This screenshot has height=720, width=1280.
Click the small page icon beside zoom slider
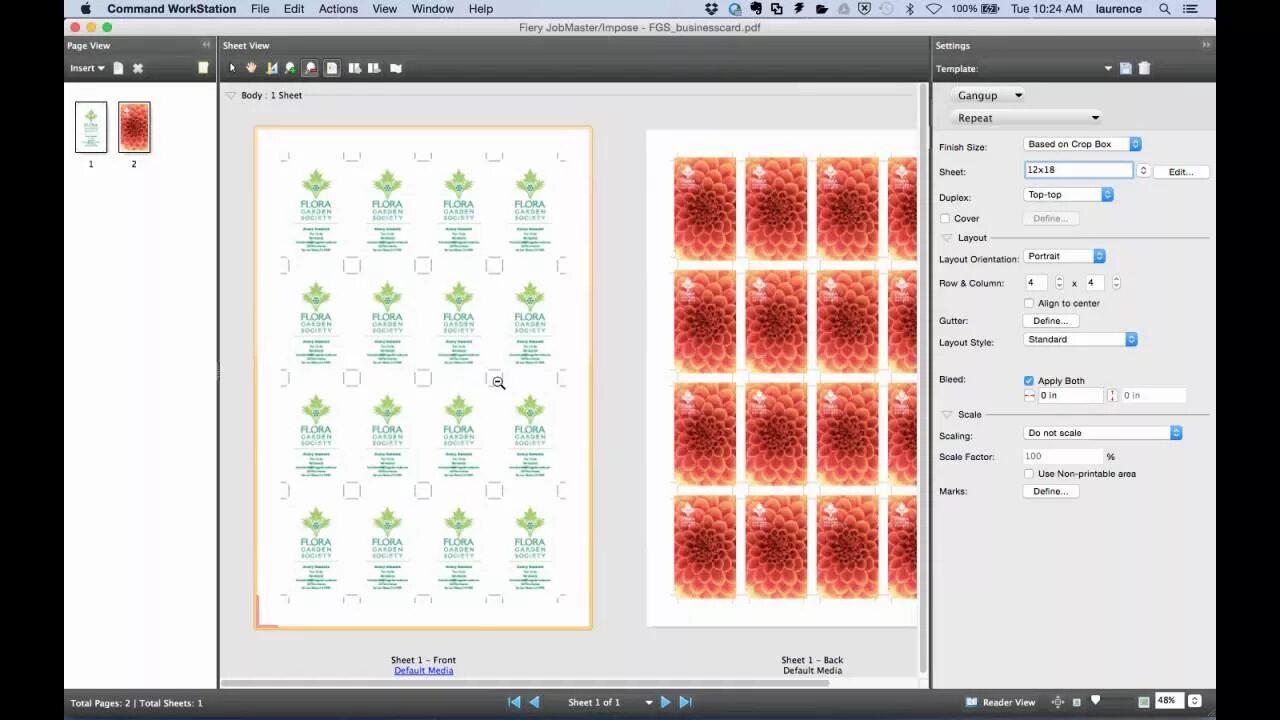1077,702
